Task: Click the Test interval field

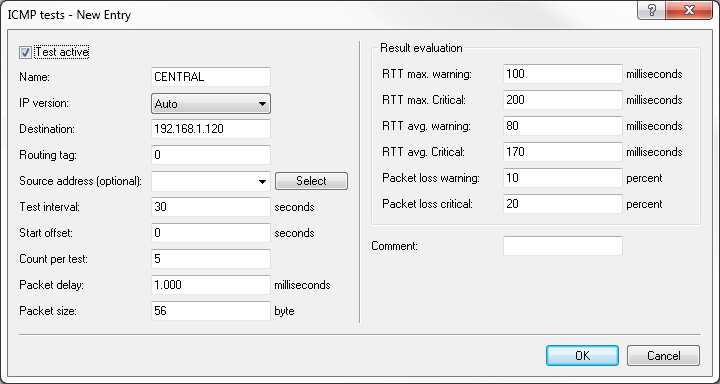Action: tap(211, 207)
